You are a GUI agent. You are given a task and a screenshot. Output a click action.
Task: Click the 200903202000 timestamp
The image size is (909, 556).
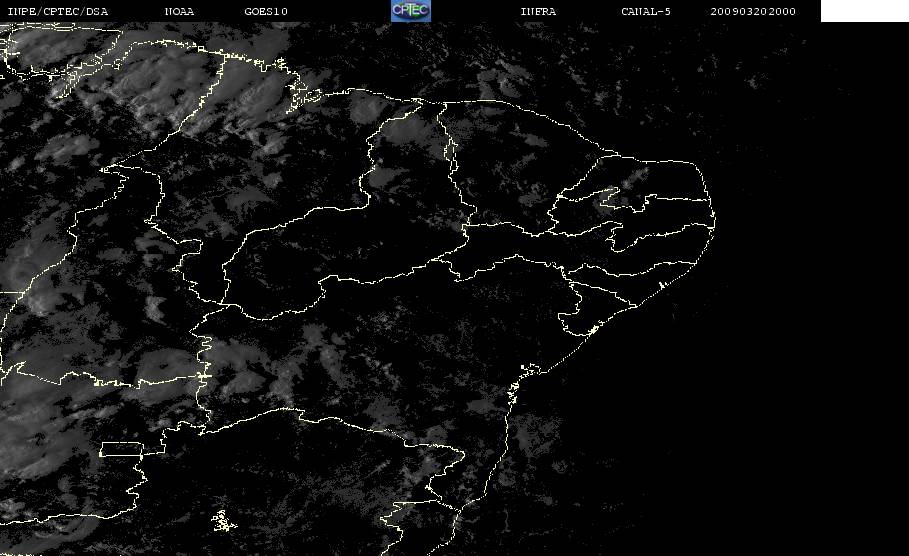click(x=753, y=11)
